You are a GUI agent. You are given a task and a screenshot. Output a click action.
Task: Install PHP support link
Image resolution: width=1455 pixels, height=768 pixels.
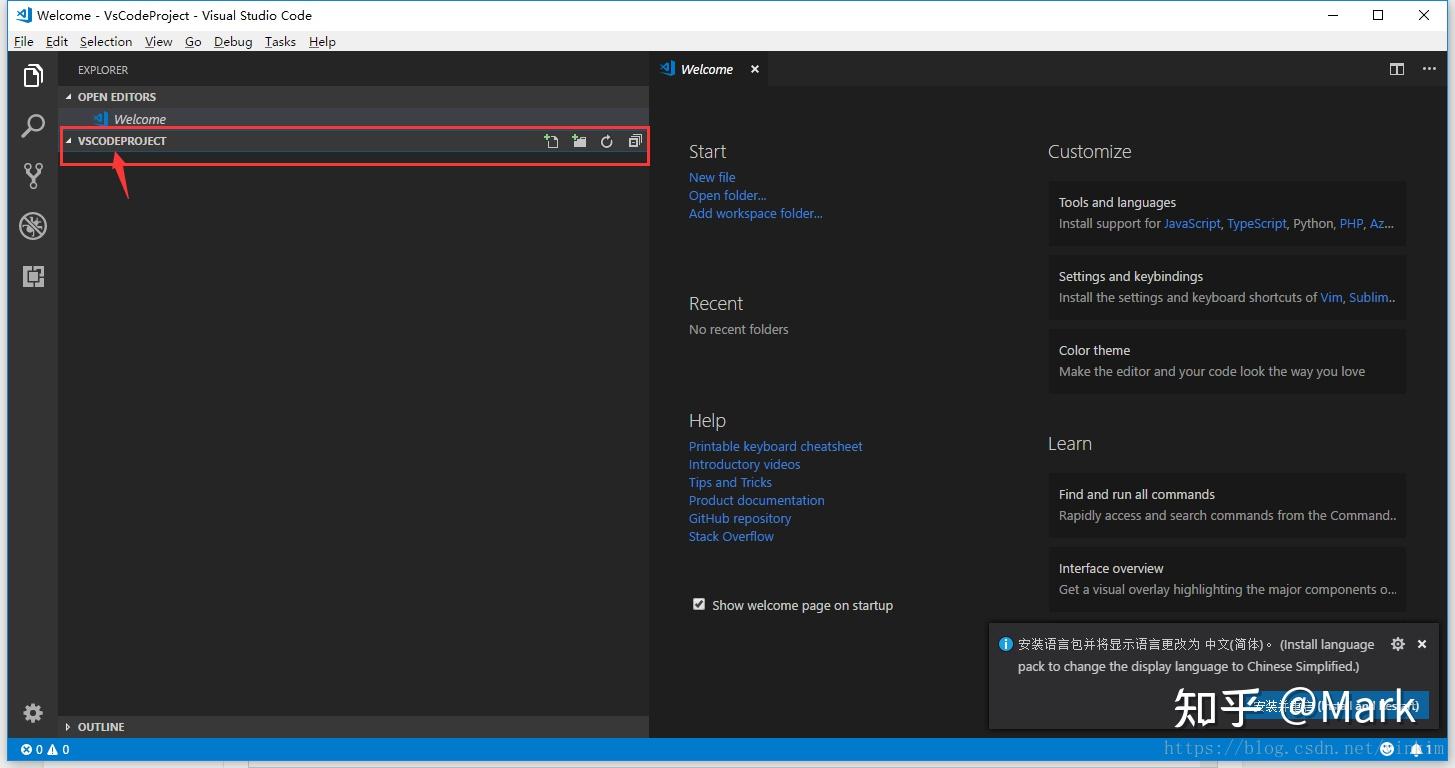point(1351,223)
